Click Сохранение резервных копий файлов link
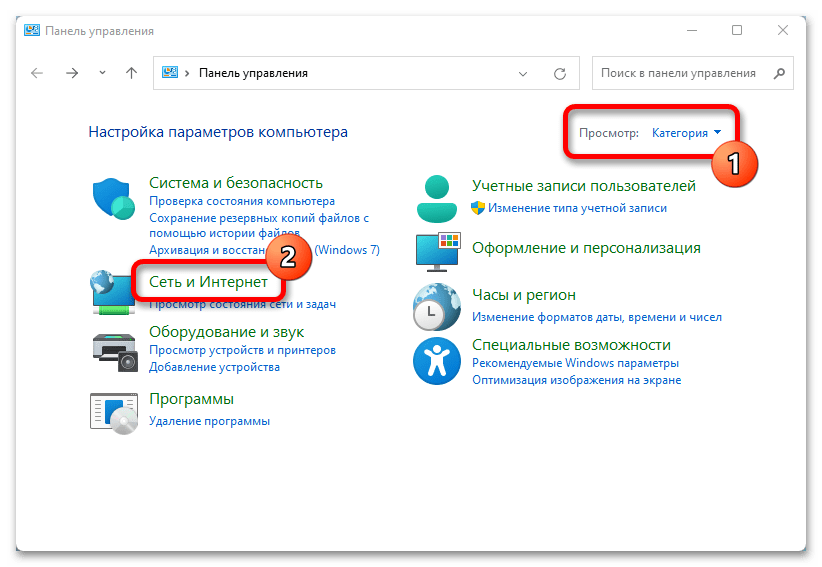Screen dimensions: 822x567 tap(259, 225)
